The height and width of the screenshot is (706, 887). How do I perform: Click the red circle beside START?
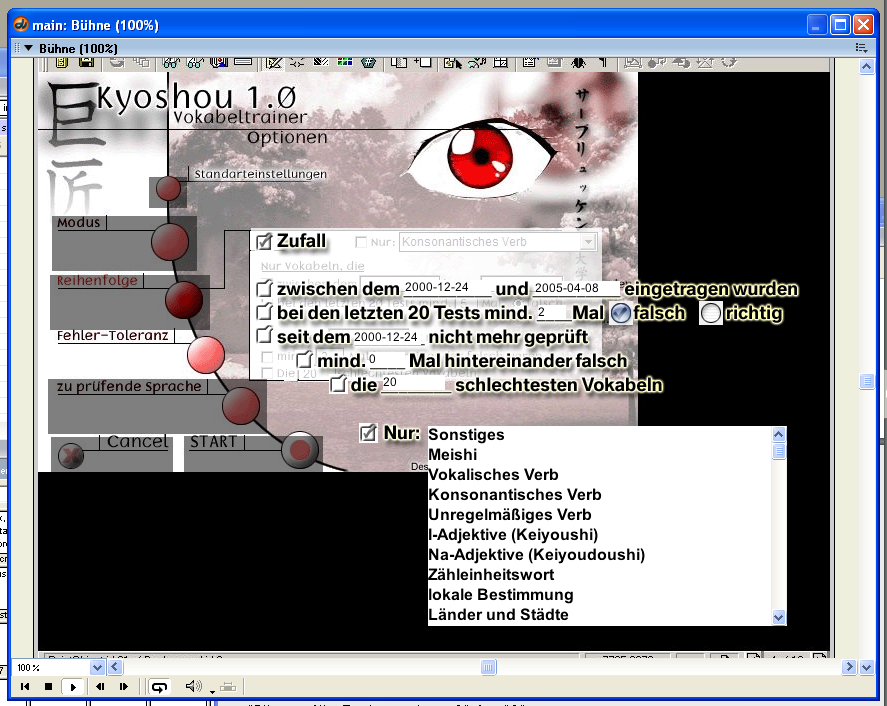point(298,451)
